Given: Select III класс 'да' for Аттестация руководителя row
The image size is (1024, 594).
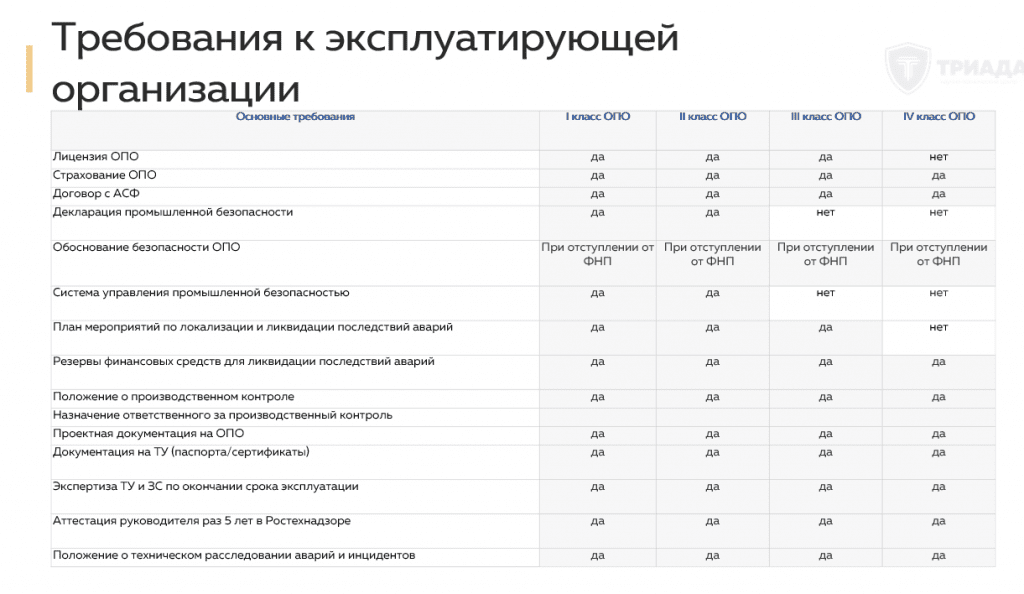Looking at the screenshot, I should point(825,522).
